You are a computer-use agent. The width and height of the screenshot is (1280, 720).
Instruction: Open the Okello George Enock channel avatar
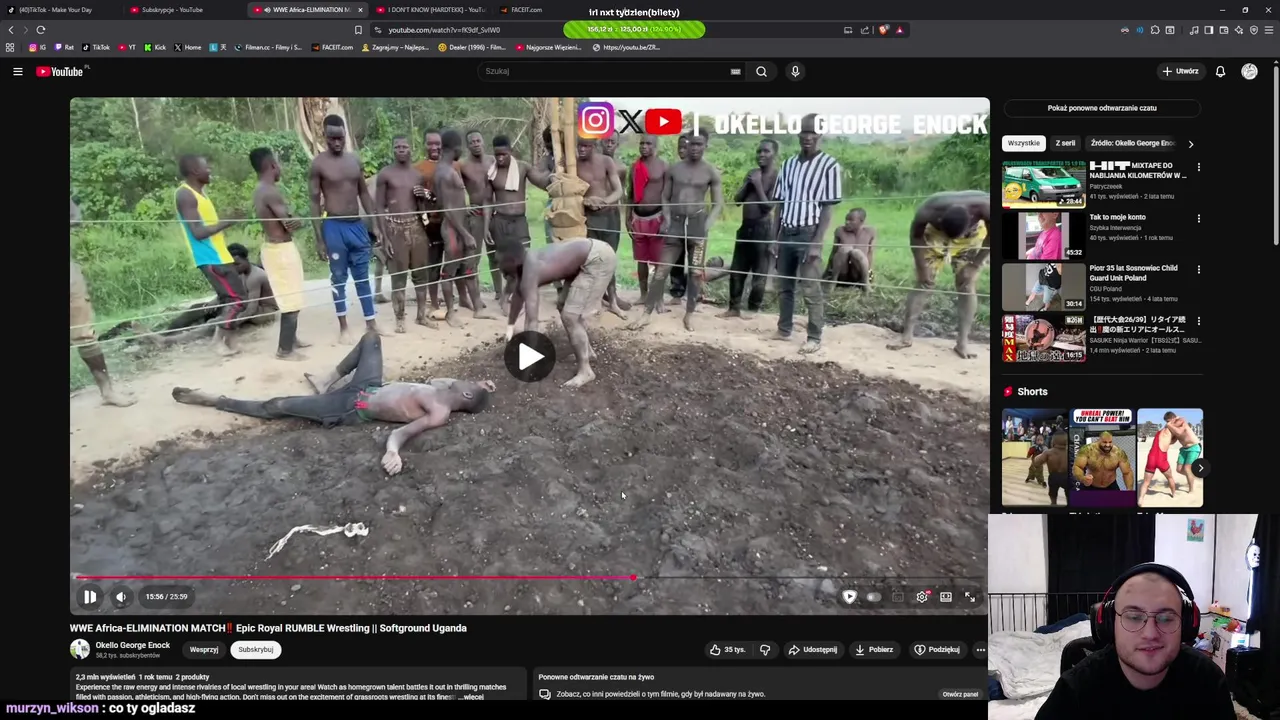79,650
